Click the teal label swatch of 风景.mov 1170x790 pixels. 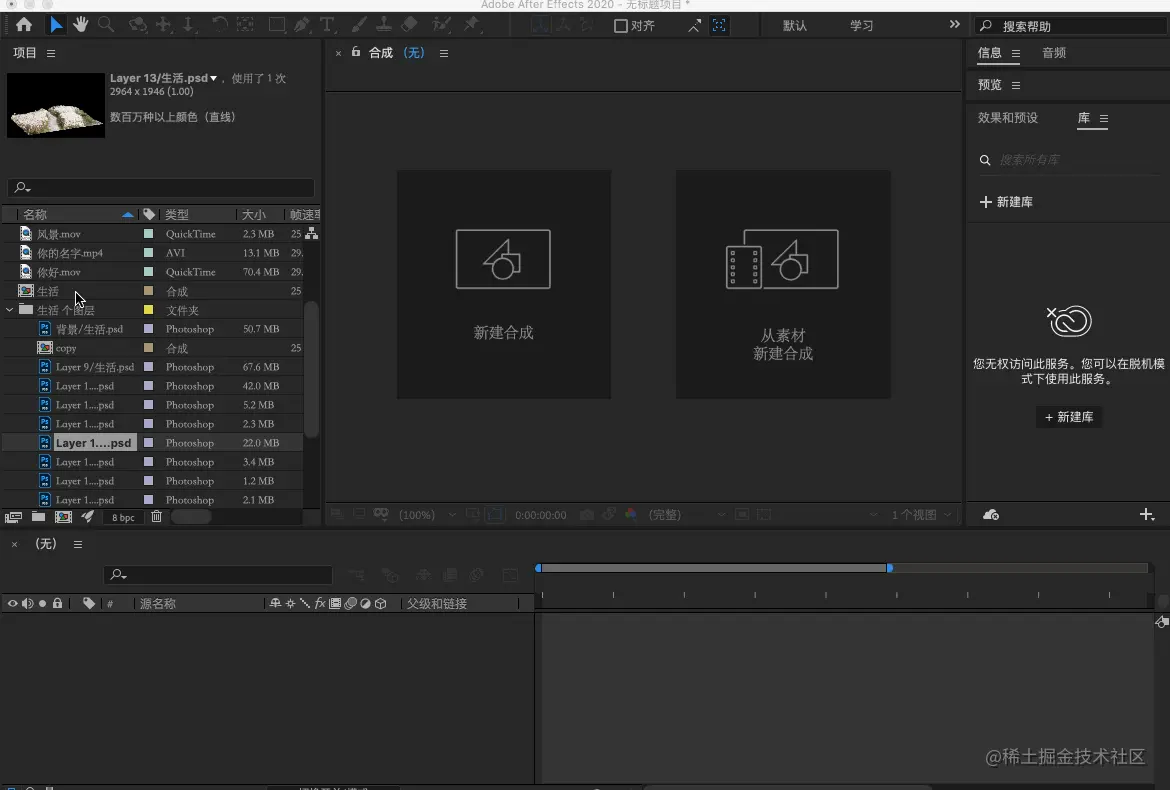pos(148,233)
